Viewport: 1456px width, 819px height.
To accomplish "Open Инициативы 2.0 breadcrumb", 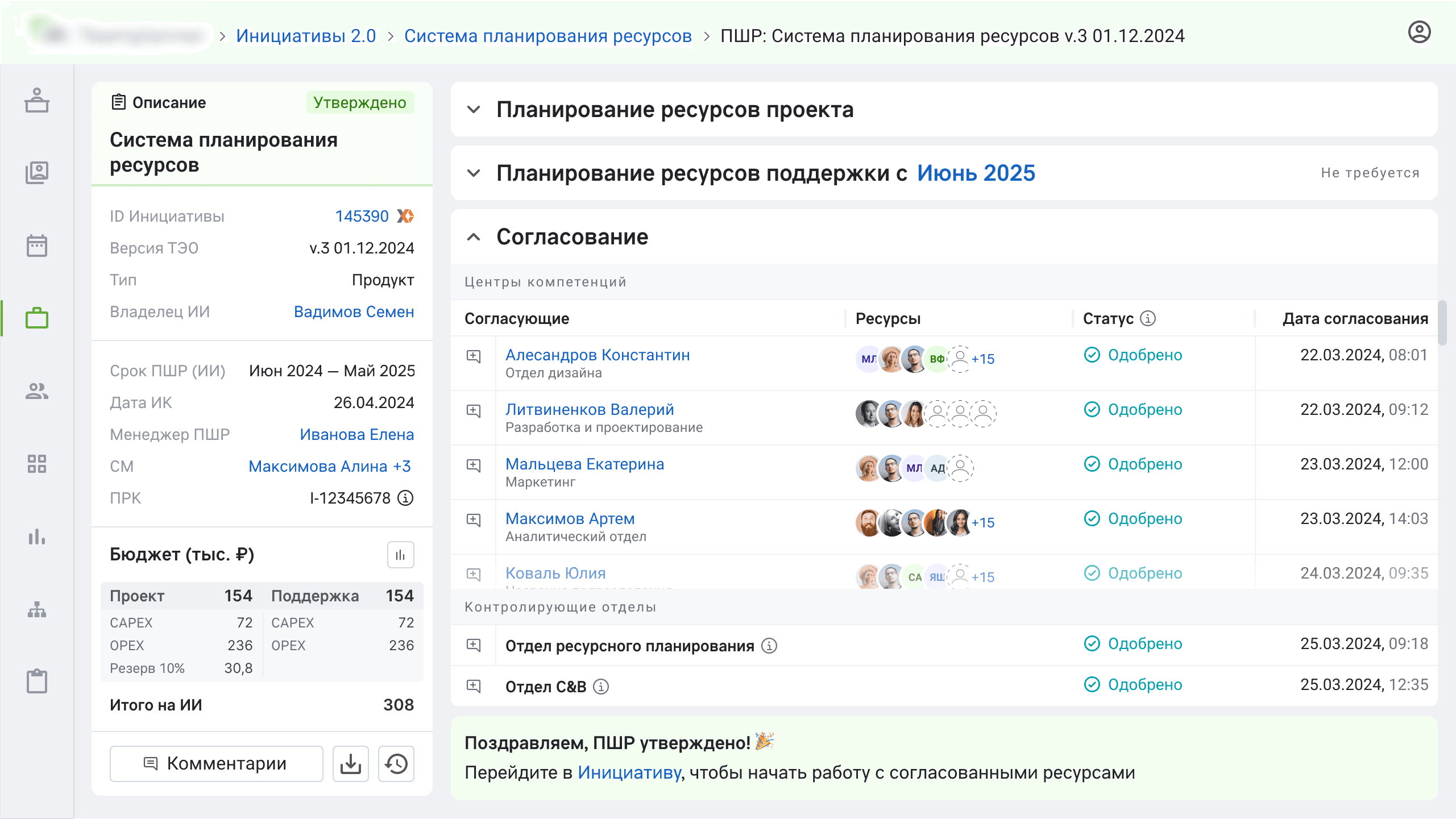I will 306,36.
